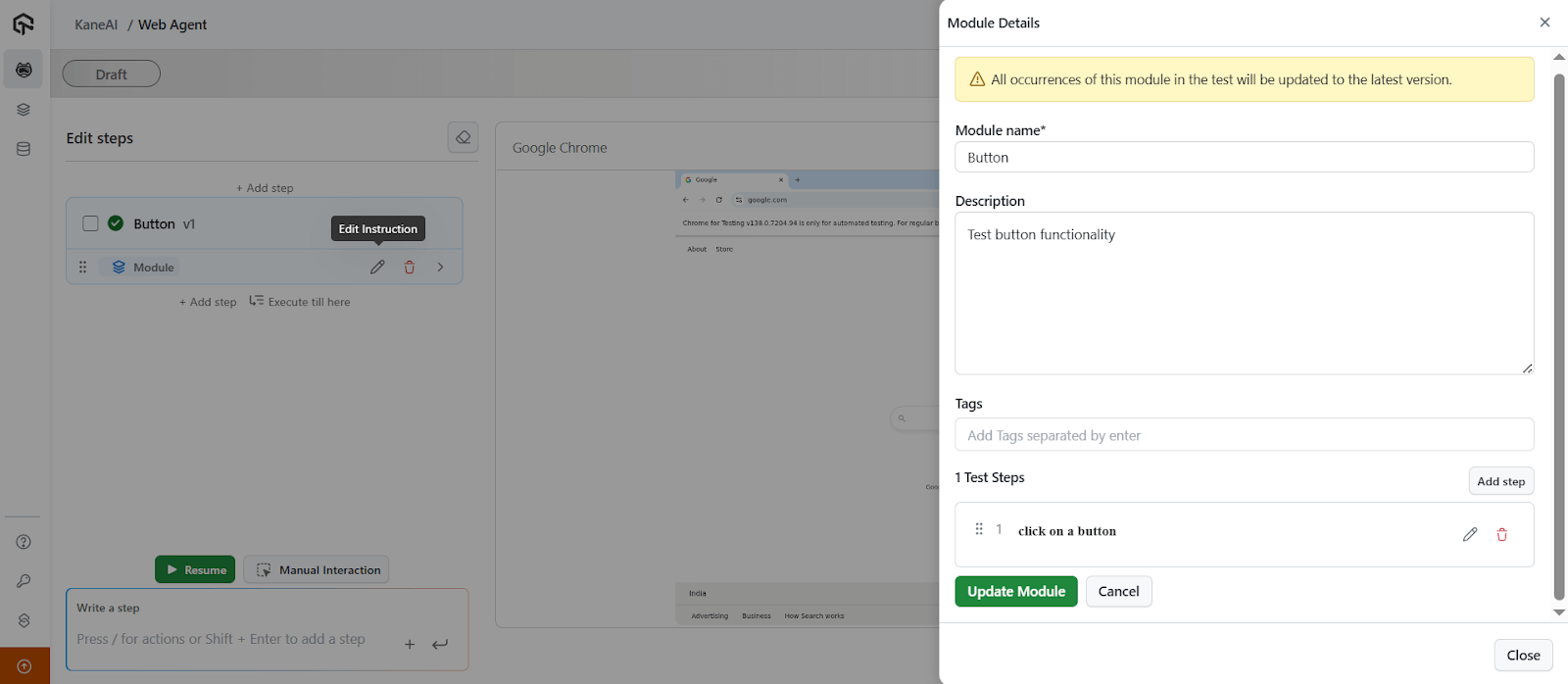Click the Update Module button

click(1015, 592)
